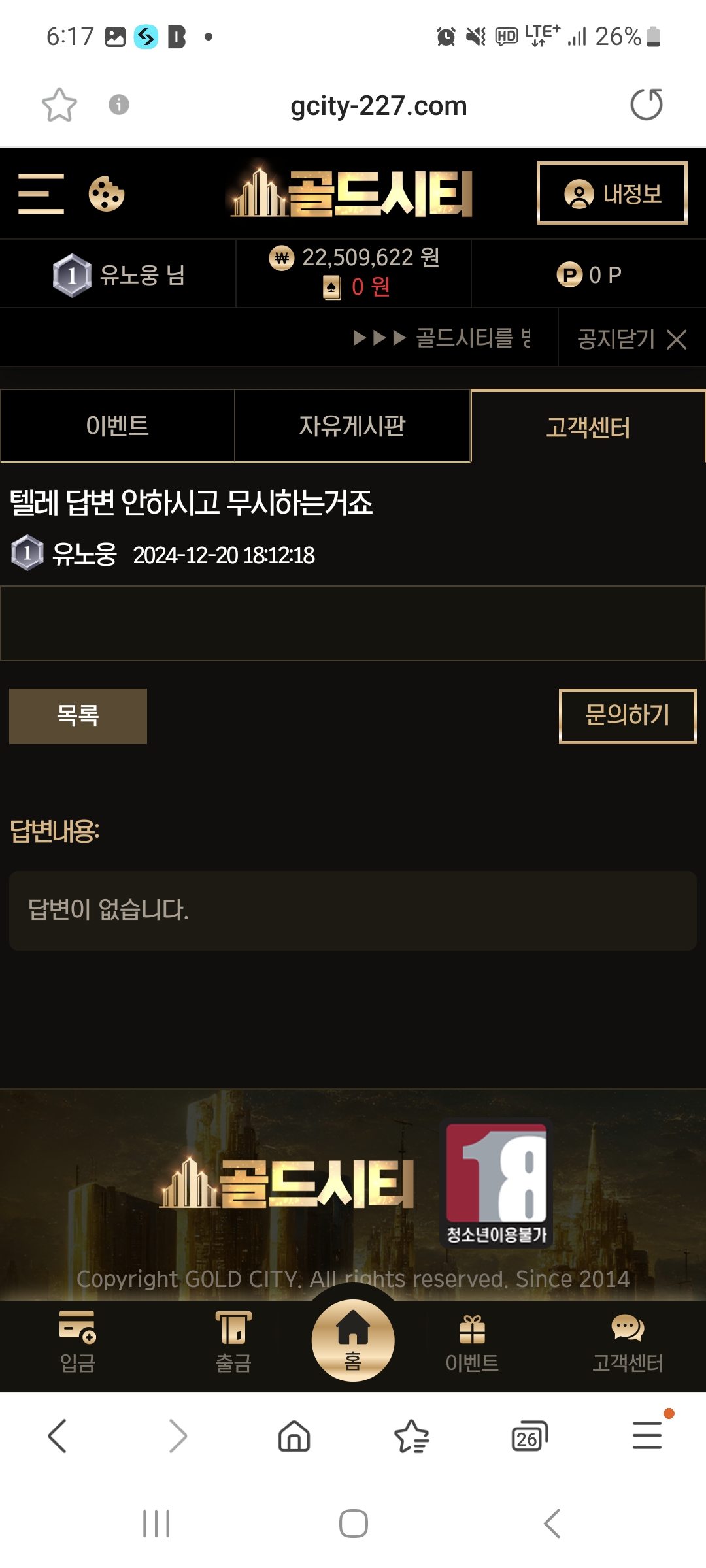706x1568 pixels.
Task: Open 내정보 account button
Action: click(612, 193)
